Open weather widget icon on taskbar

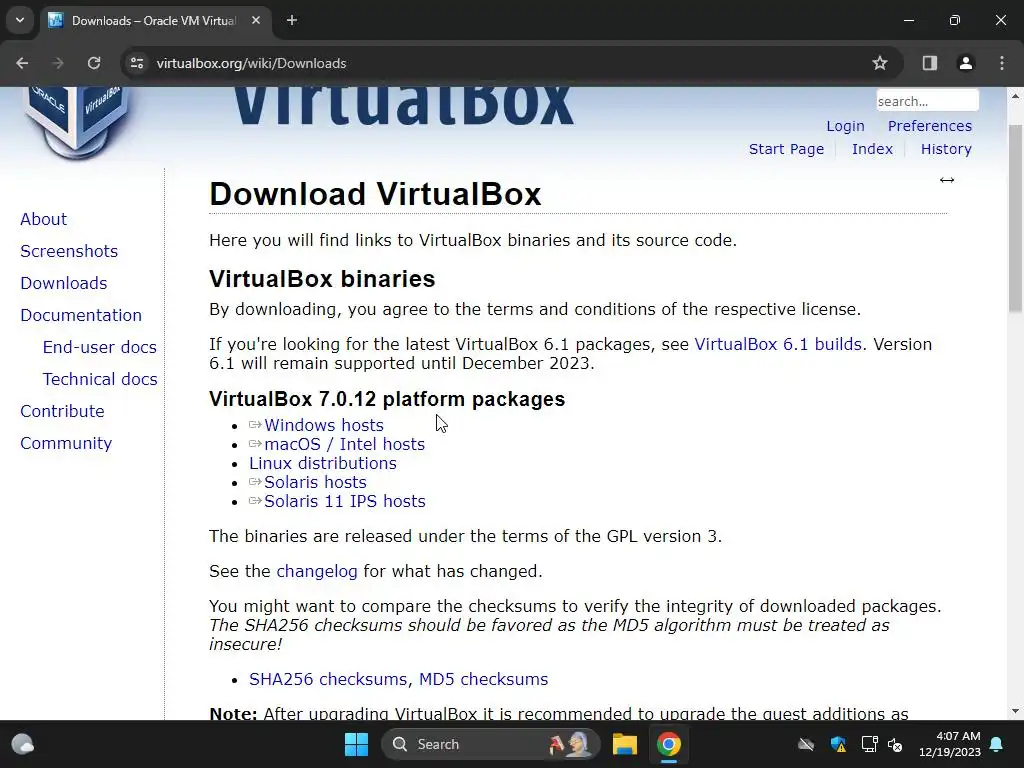(23, 744)
